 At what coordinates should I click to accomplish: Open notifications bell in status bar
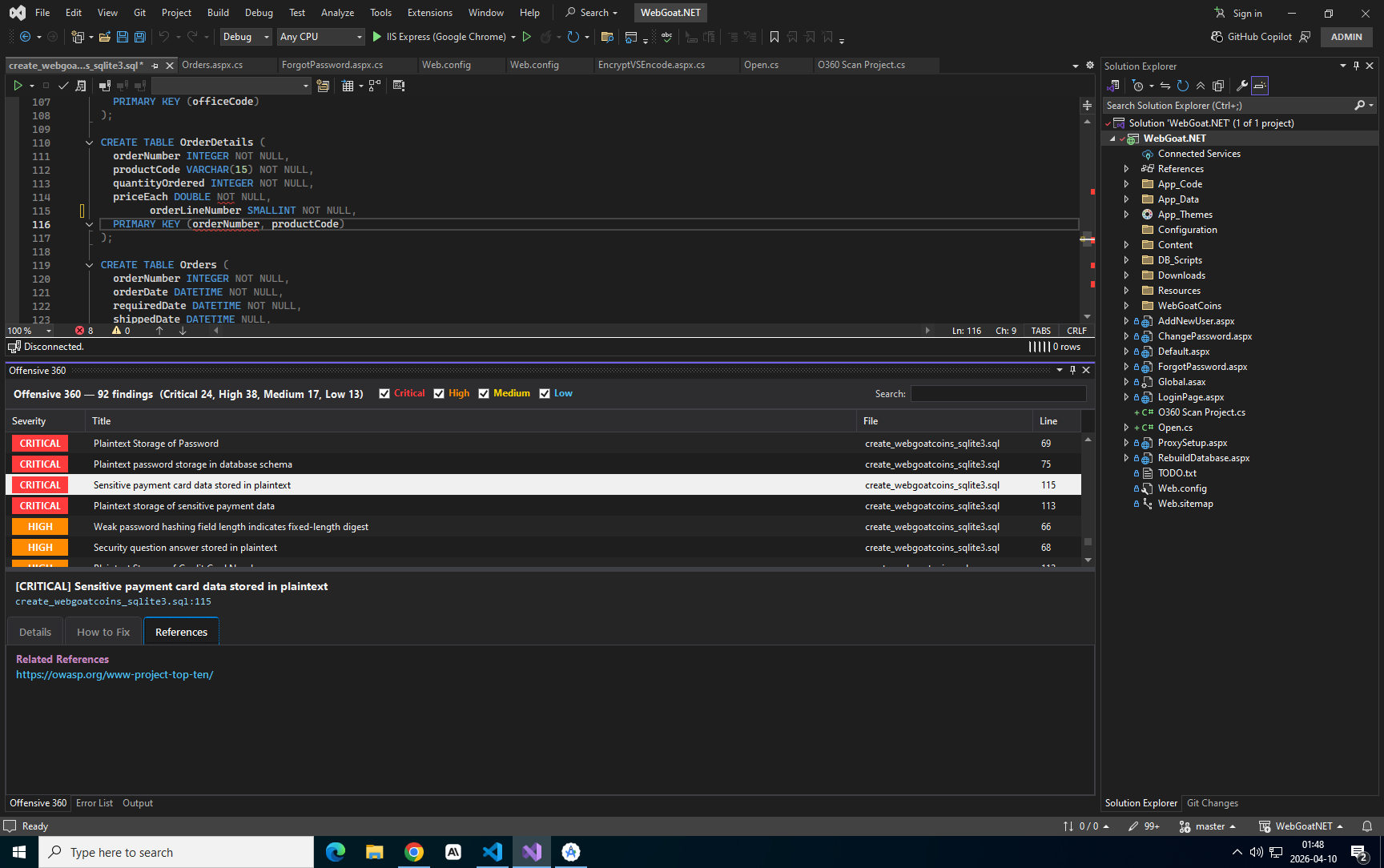point(1367,826)
